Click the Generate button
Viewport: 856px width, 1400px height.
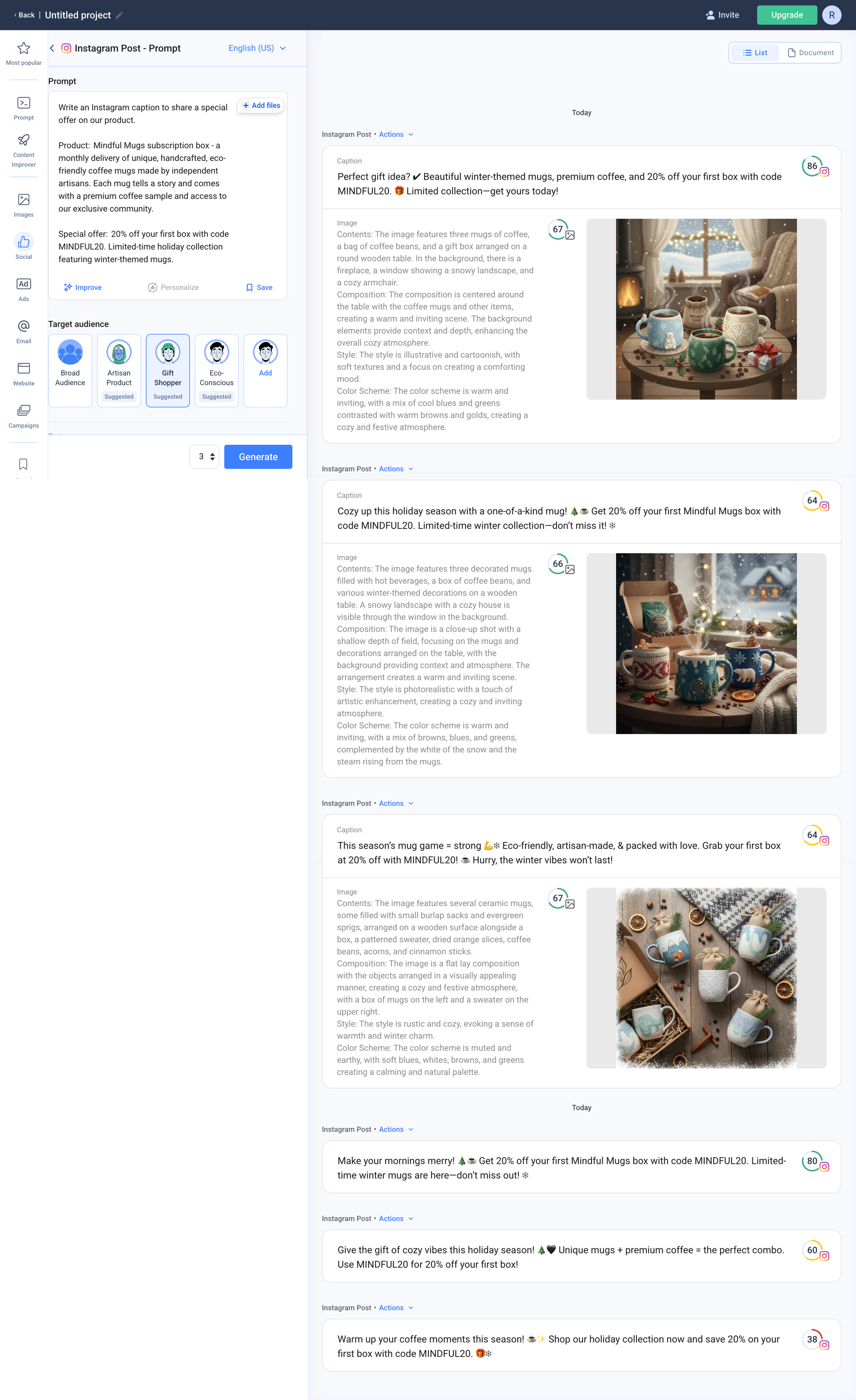tap(258, 456)
